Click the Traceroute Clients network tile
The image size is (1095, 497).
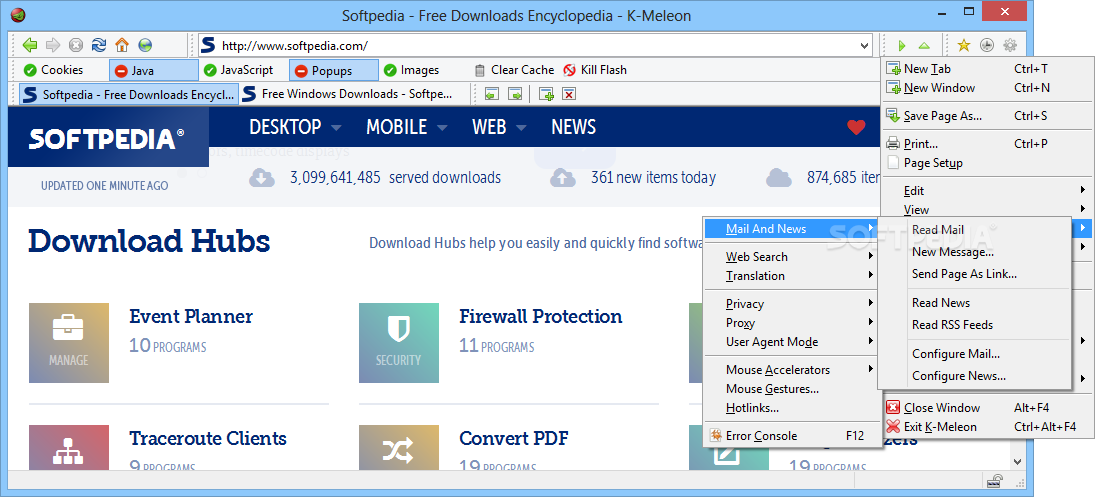point(69,447)
